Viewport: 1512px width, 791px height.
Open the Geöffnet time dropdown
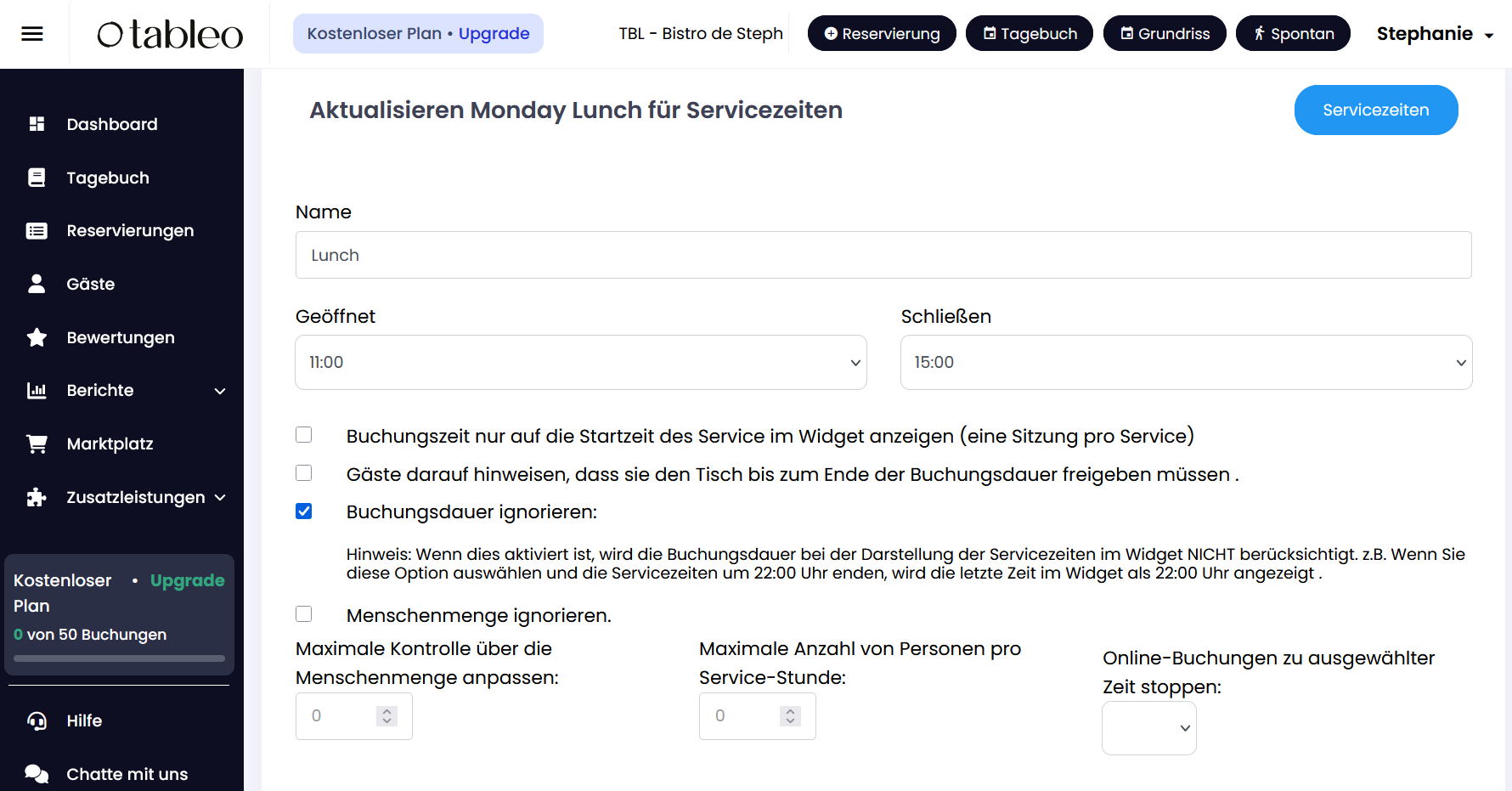coord(581,363)
